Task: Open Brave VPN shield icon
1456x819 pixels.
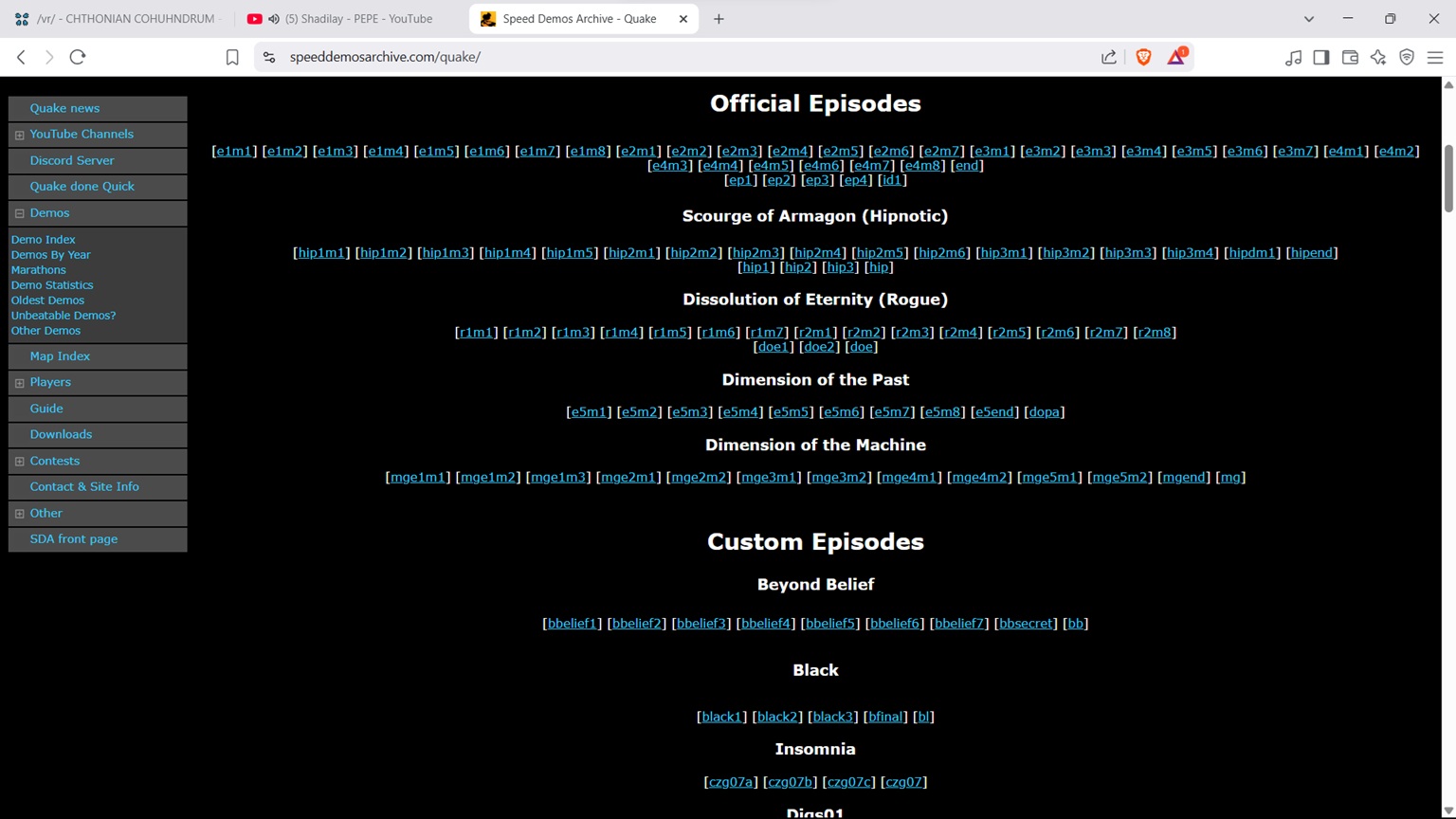Action: click(1407, 58)
